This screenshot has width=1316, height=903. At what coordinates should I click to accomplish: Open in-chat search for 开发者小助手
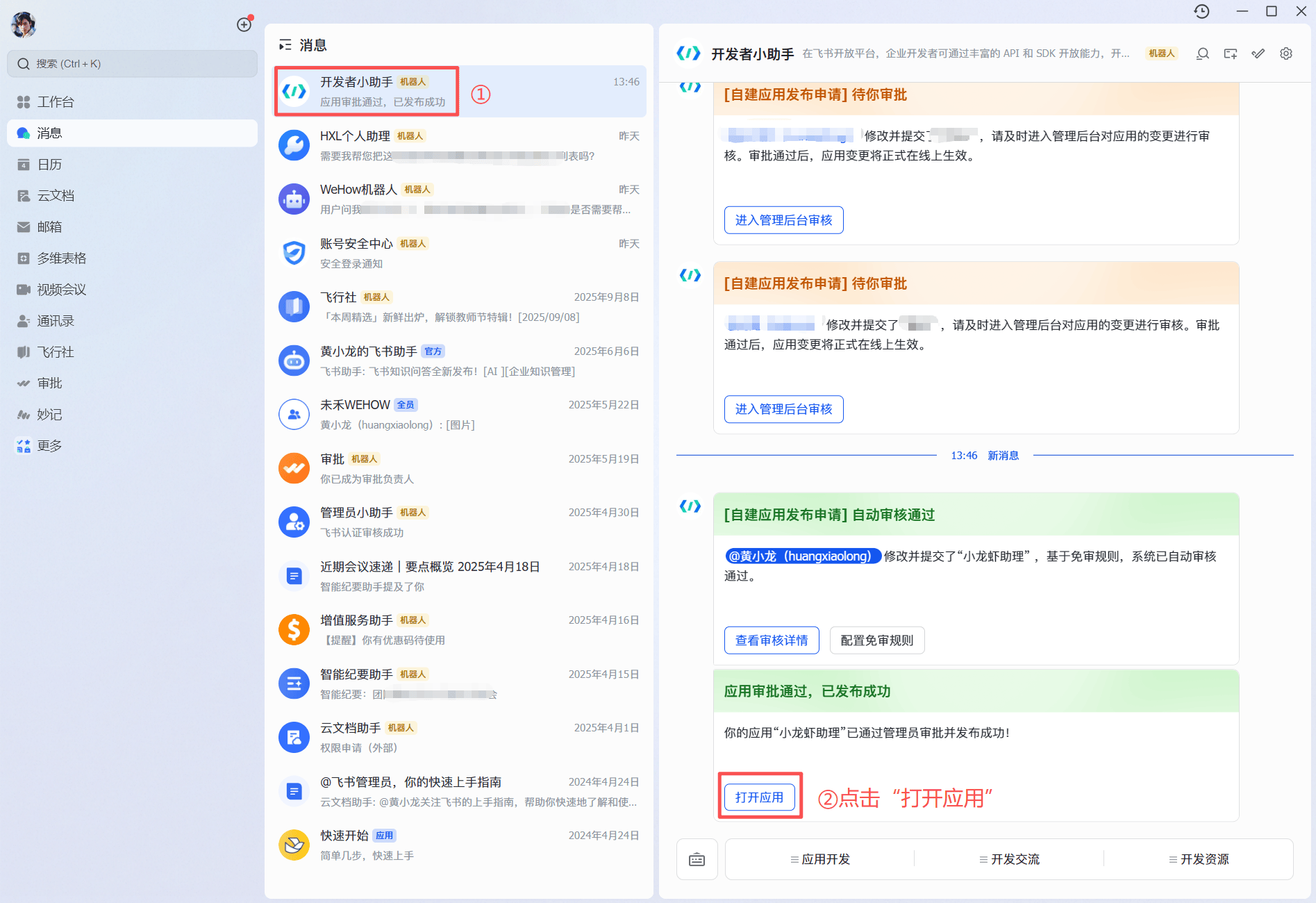click(x=1202, y=53)
